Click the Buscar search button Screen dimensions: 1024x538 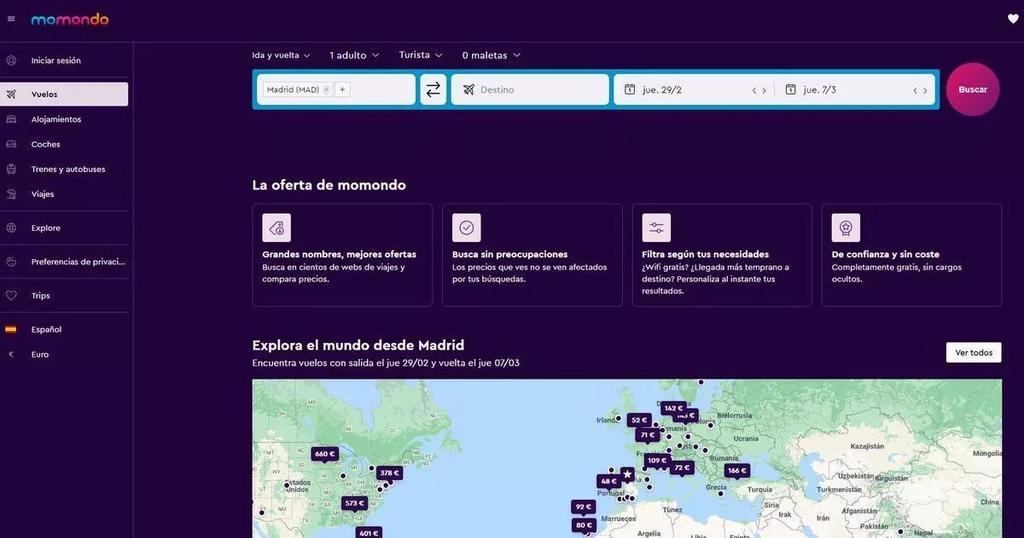point(972,89)
